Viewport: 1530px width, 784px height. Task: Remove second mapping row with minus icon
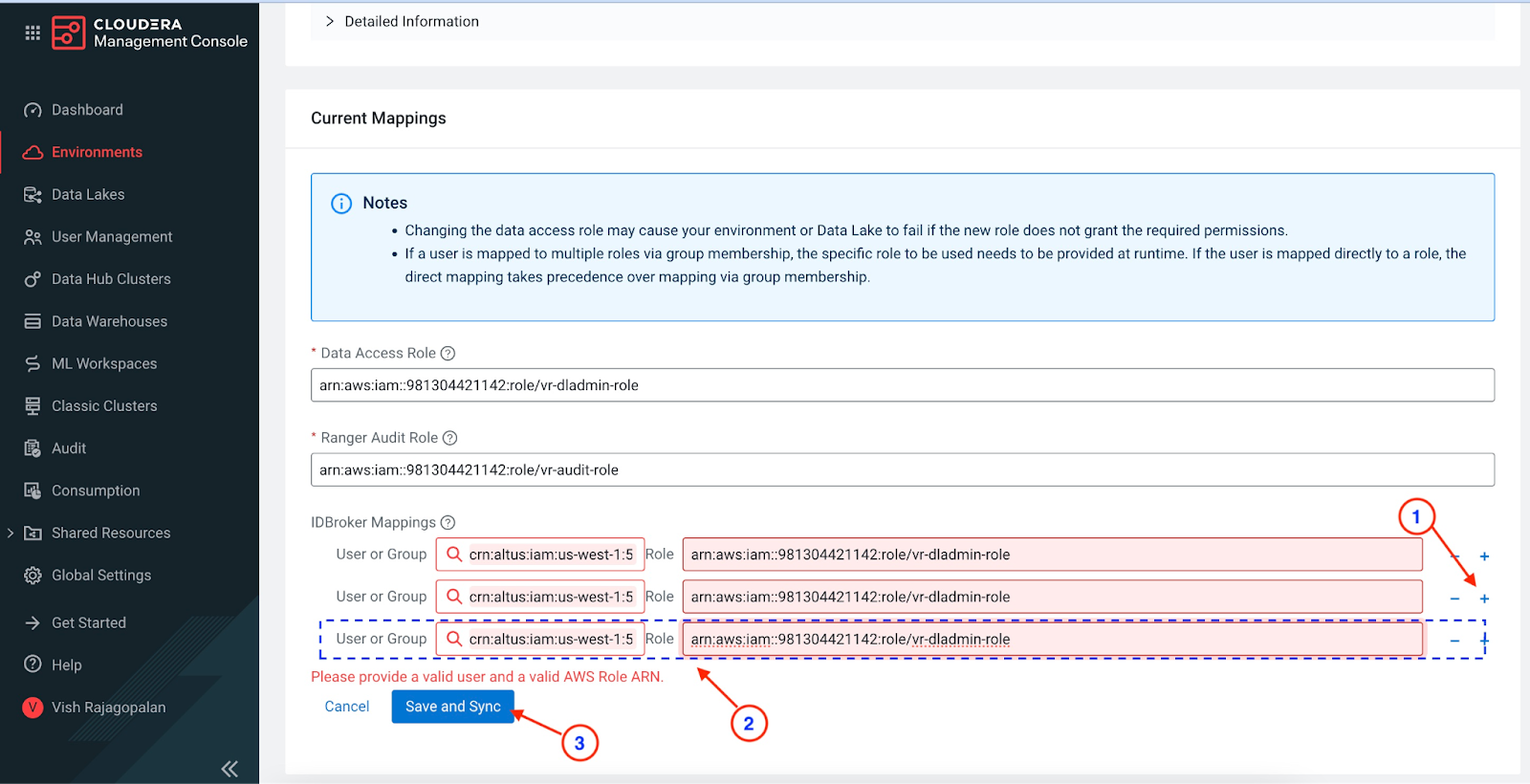[x=1454, y=599]
